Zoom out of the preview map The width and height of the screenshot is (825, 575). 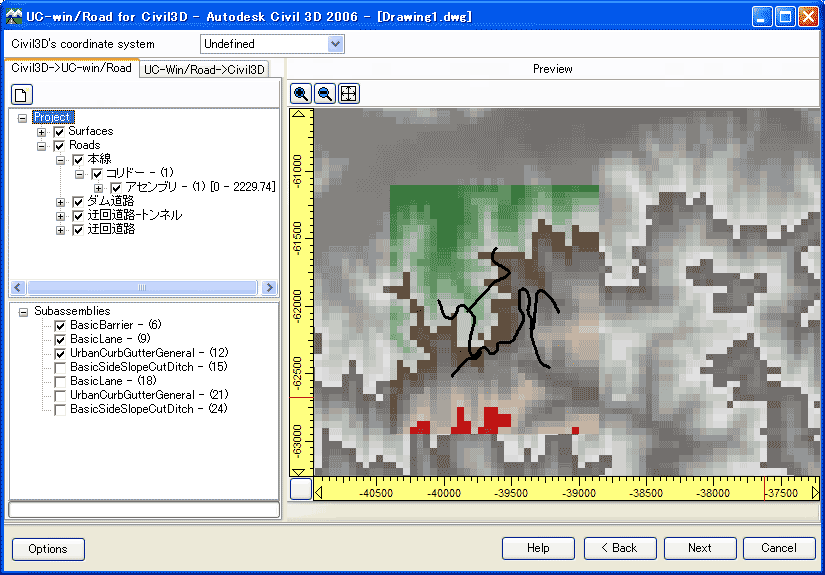(x=325, y=94)
